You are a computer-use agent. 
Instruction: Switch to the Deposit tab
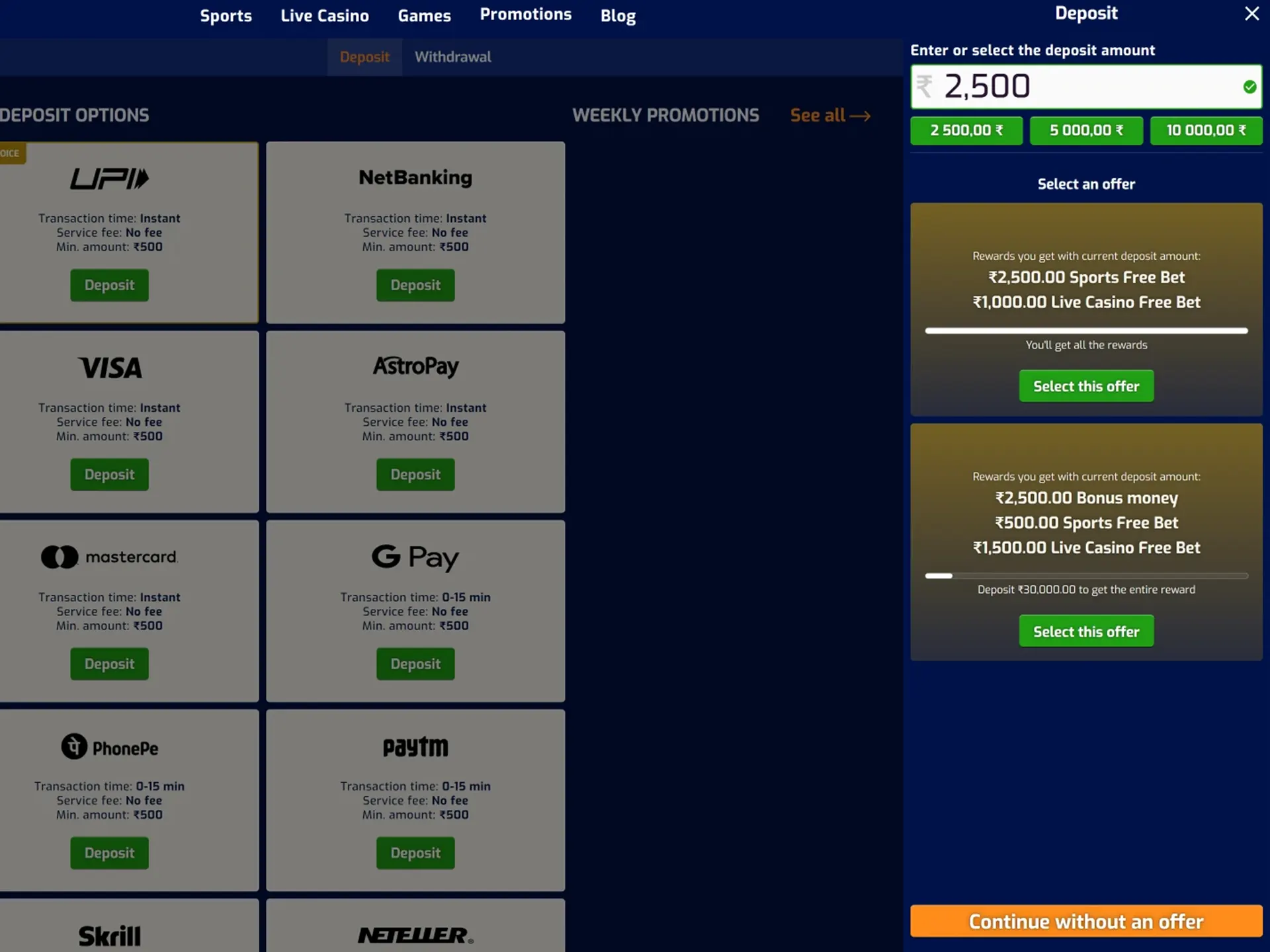click(x=364, y=57)
